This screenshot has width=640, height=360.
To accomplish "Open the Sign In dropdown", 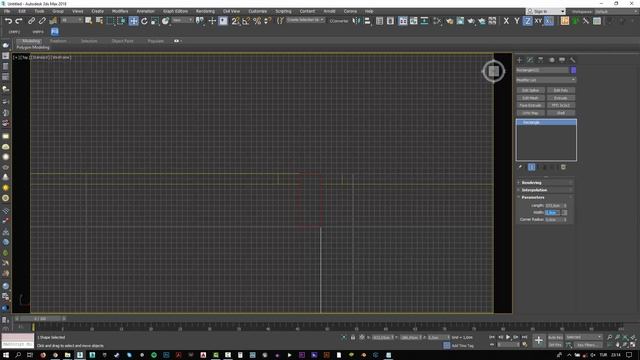I will click(x=546, y=11).
